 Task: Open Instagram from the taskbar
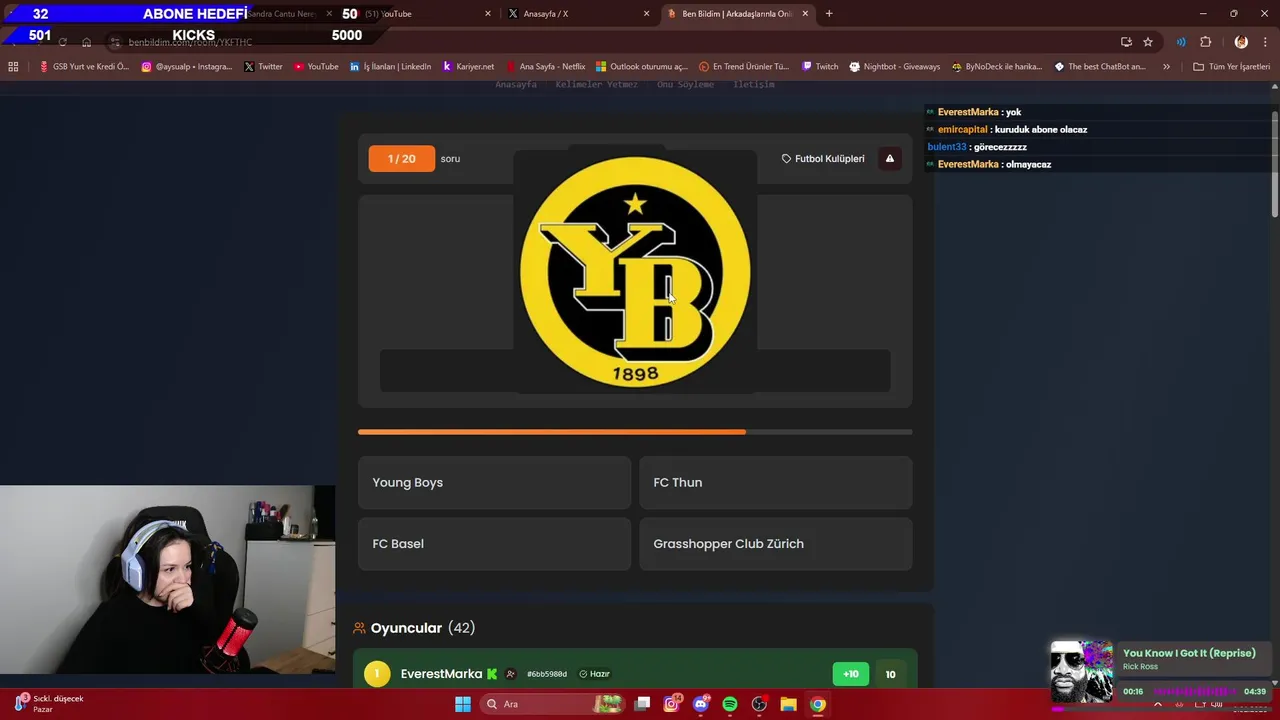tap(671, 704)
